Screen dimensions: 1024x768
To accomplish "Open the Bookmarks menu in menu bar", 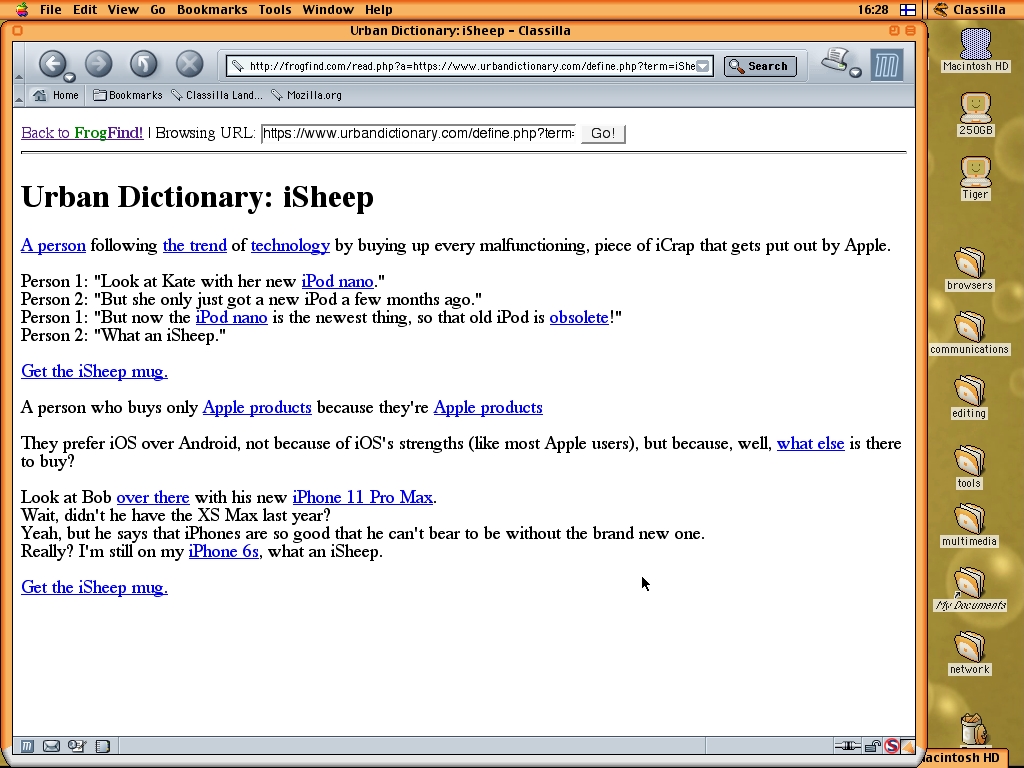I will 212,9.
